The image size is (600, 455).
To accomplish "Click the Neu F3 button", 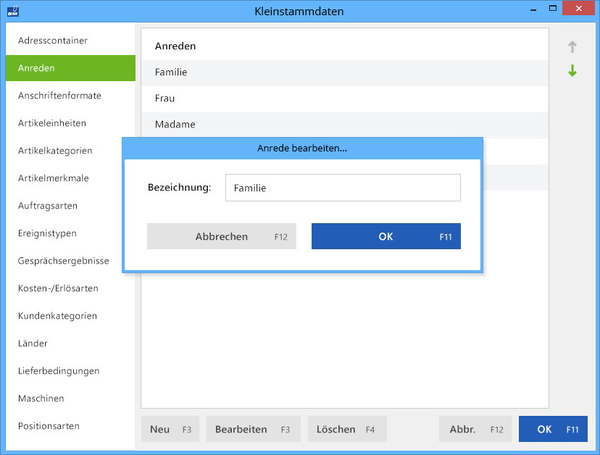I will 170,429.
